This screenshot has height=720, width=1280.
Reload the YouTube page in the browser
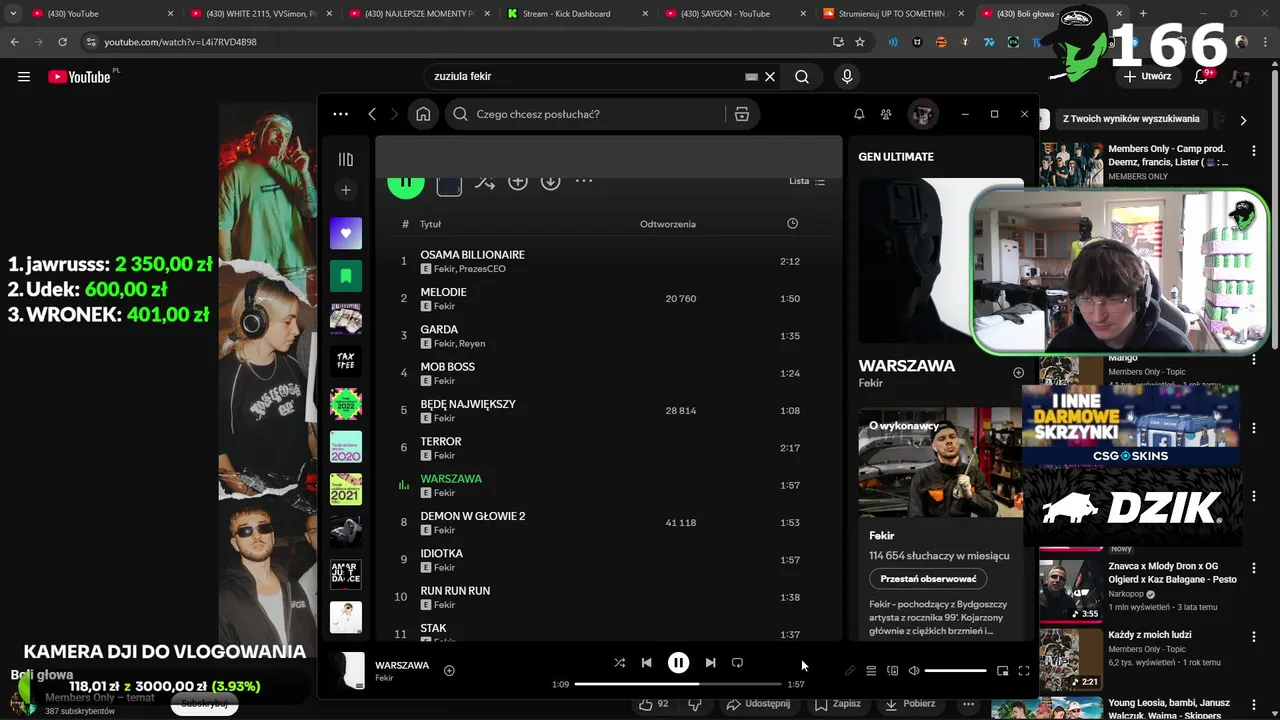[x=63, y=42]
